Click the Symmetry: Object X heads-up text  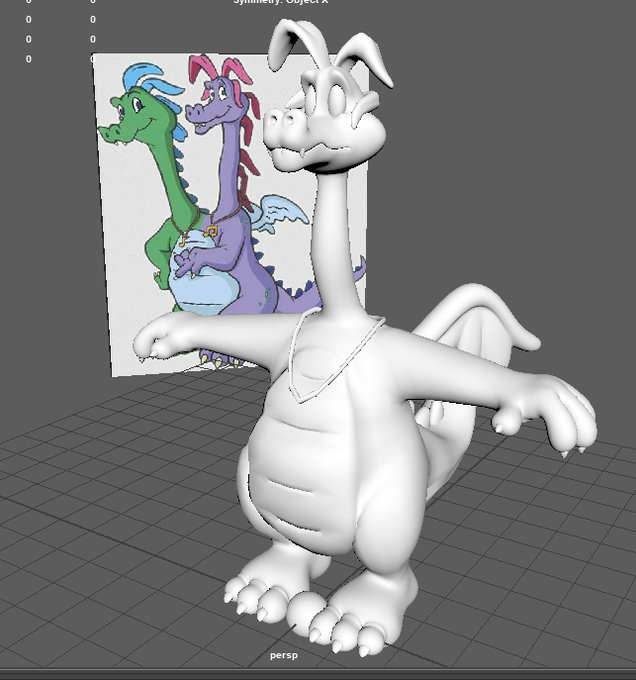(281, 2)
